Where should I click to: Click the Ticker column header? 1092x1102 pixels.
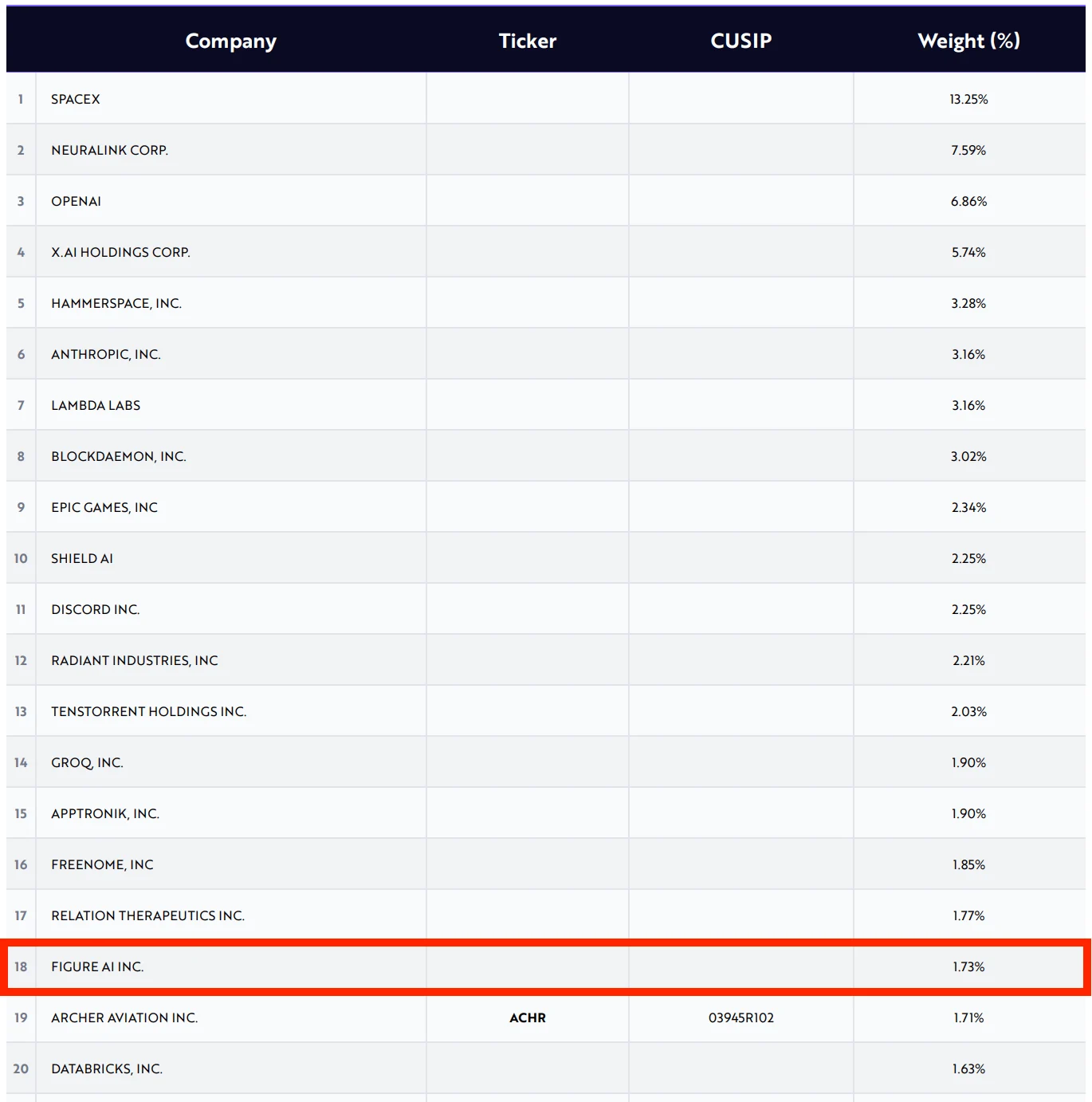point(527,41)
